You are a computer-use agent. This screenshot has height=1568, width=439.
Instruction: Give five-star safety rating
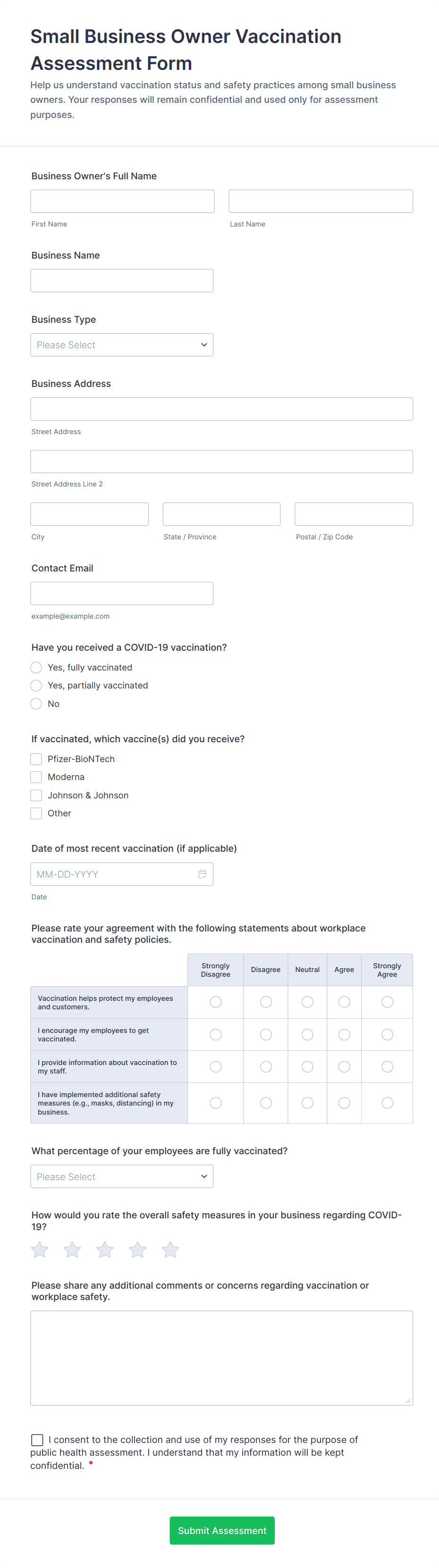click(x=170, y=1249)
